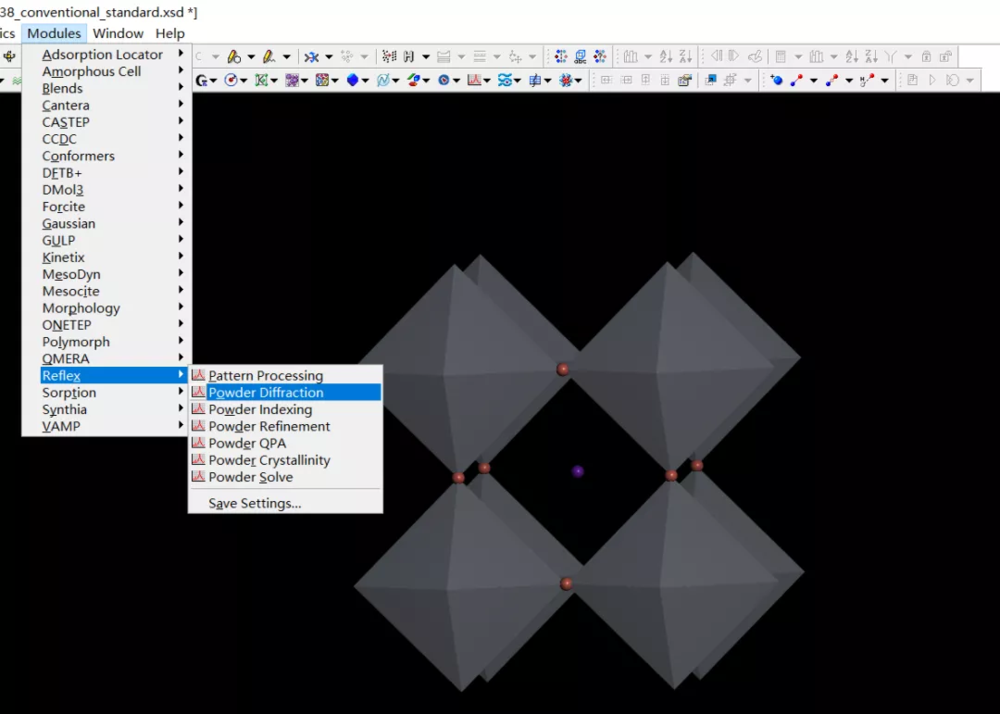Open the Sketch Atom tool dropdown arrow
This screenshot has width=1000, height=714.
click(x=251, y=57)
